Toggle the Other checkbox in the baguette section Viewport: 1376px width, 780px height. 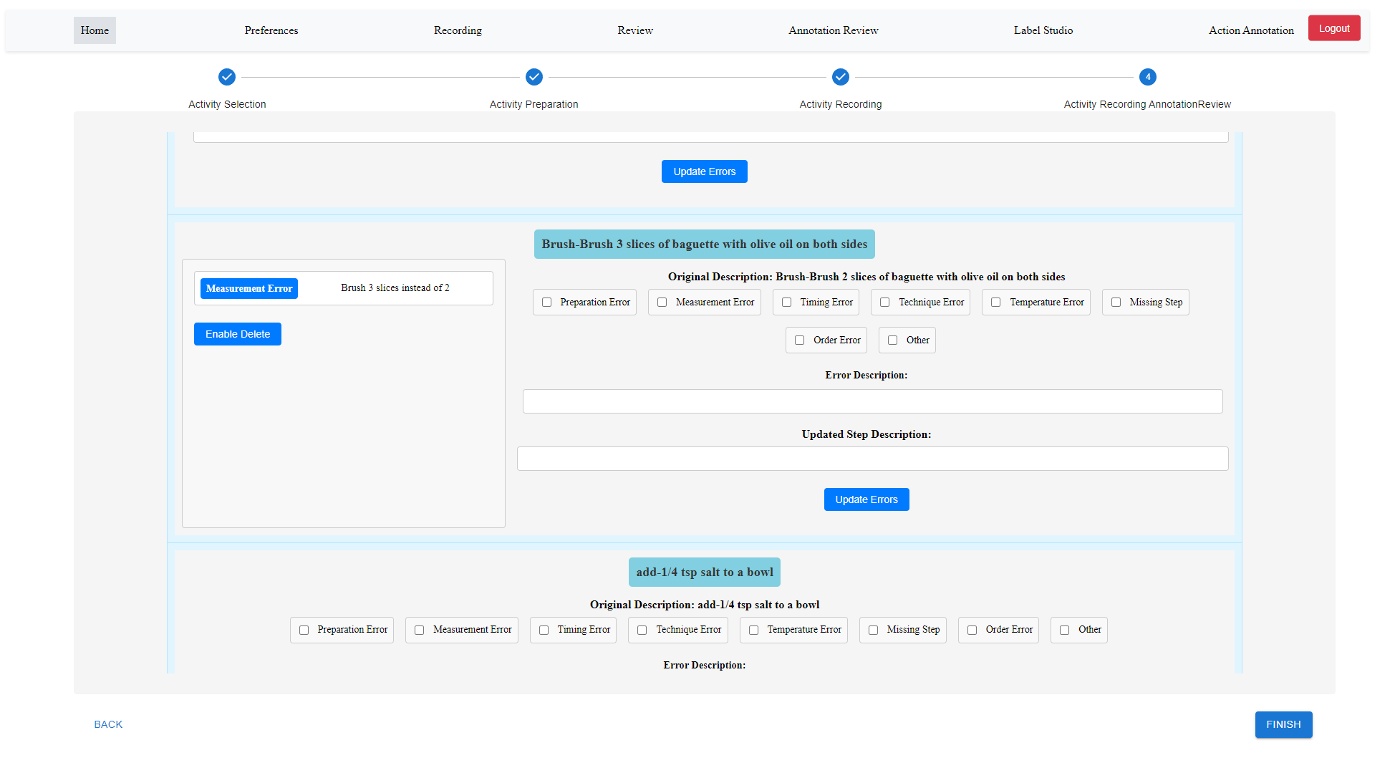click(892, 340)
